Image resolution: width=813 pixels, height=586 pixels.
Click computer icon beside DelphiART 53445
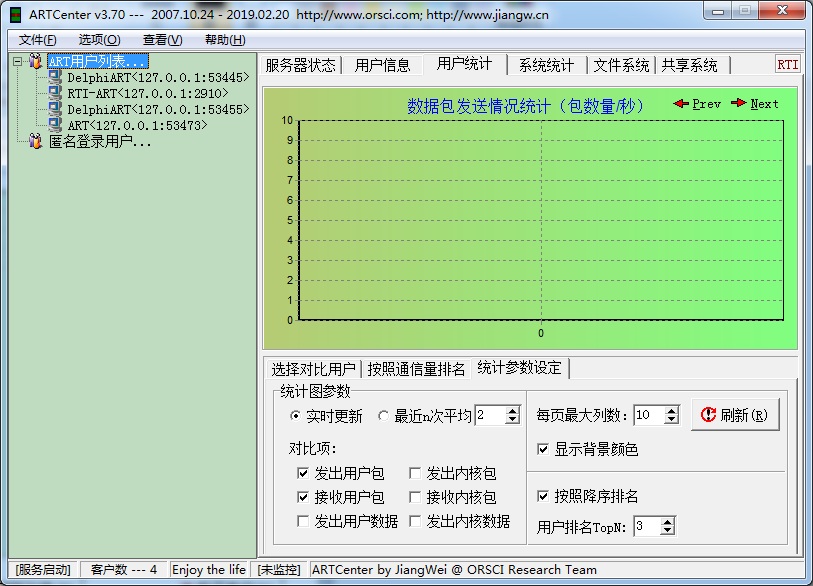(55, 77)
